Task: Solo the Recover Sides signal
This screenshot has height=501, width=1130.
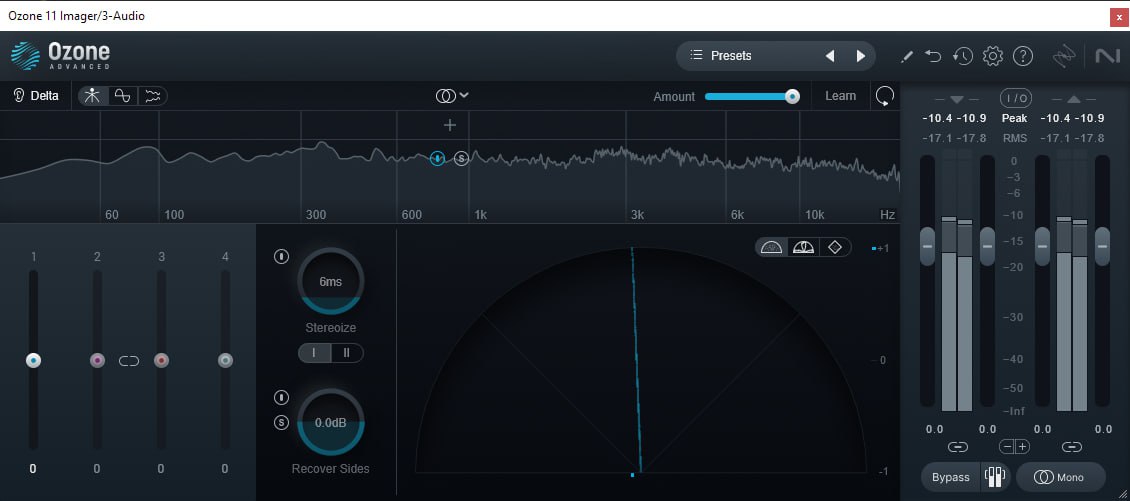Action: [281, 422]
